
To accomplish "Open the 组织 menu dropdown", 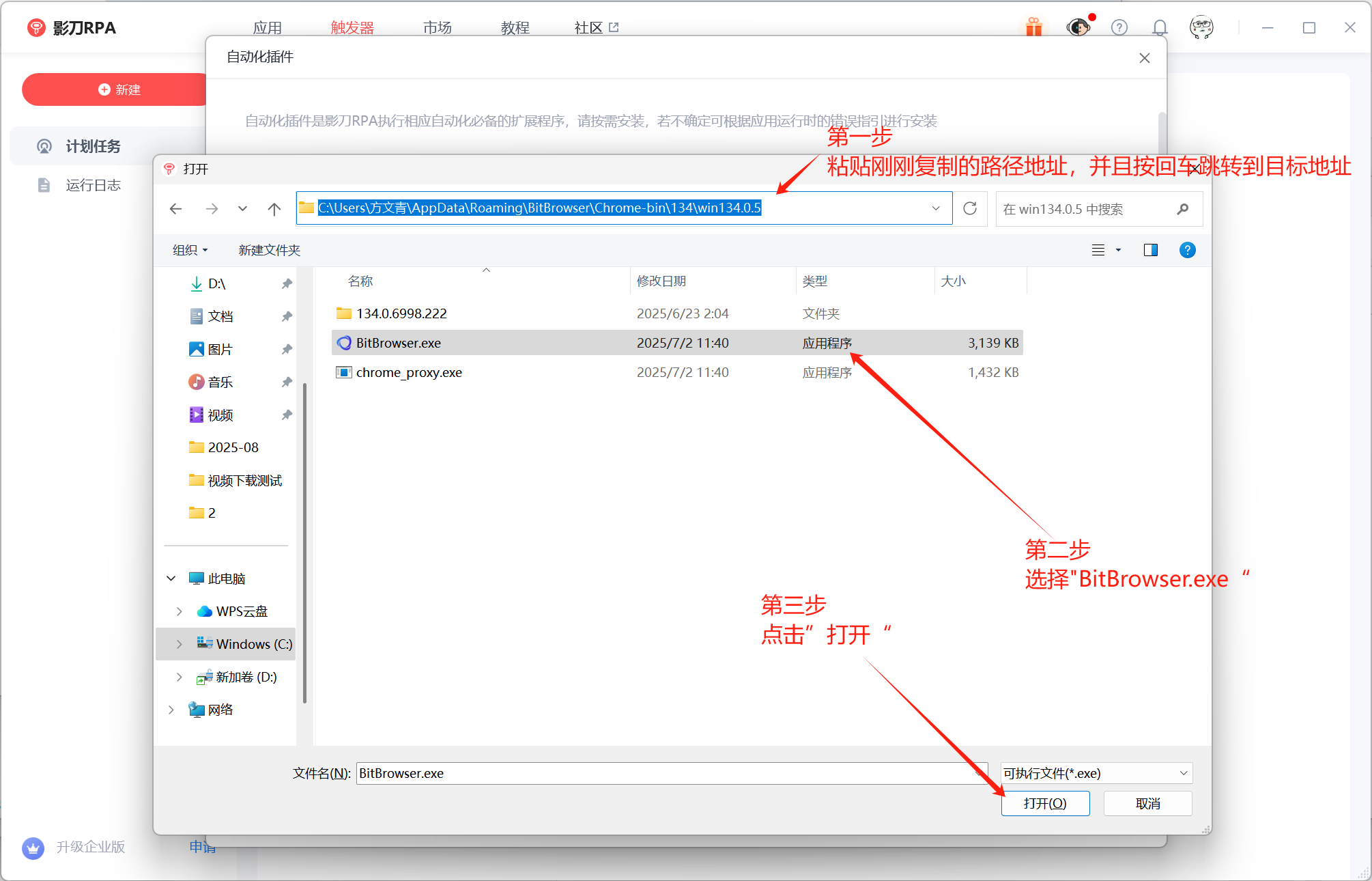I will pos(190,250).
